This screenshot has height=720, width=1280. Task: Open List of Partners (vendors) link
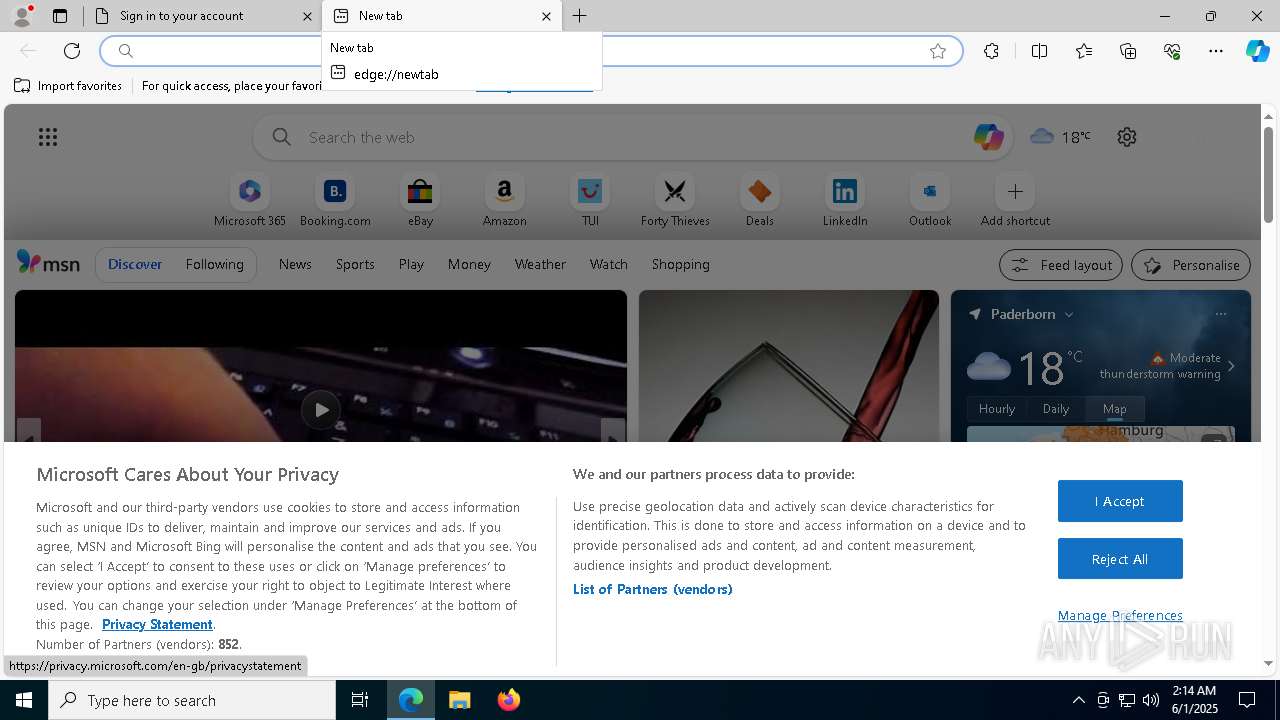pyautogui.click(x=653, y=589)
